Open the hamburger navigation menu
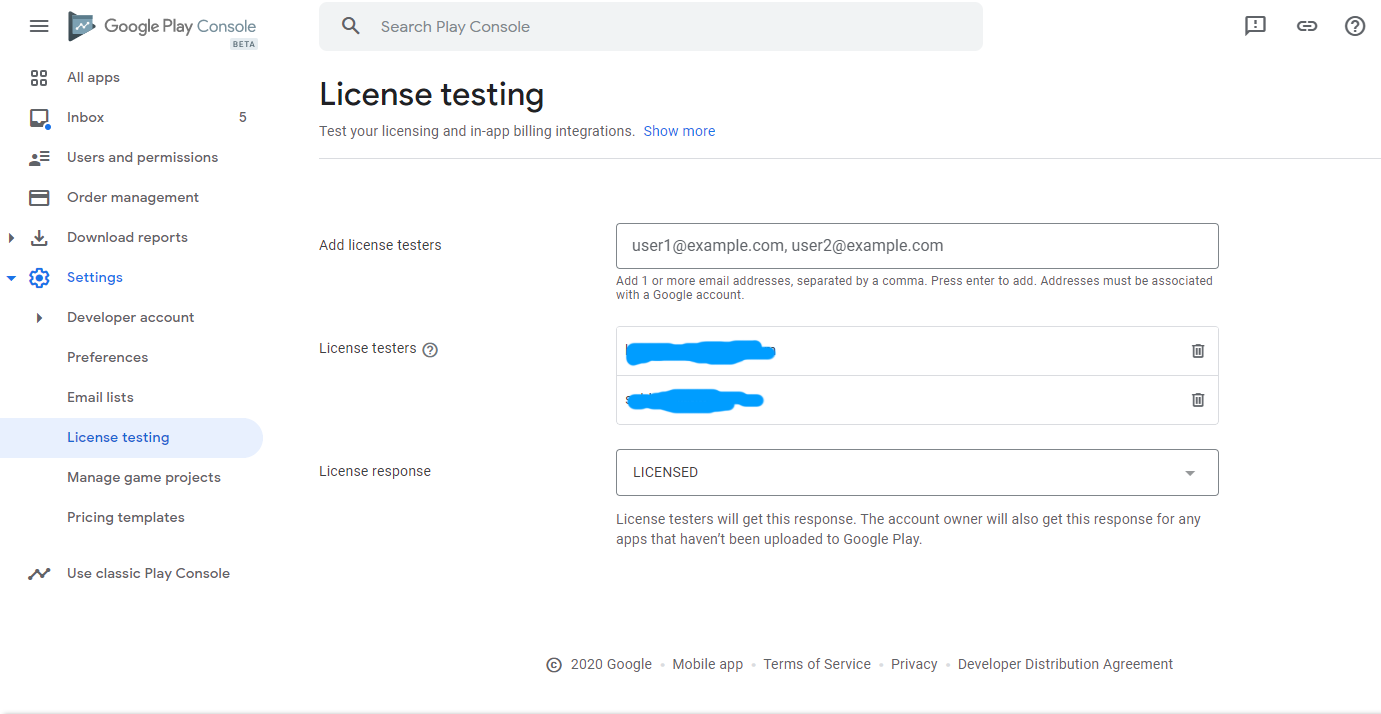This screenshot has height=714, width=1381. click(x=39, y=26)
